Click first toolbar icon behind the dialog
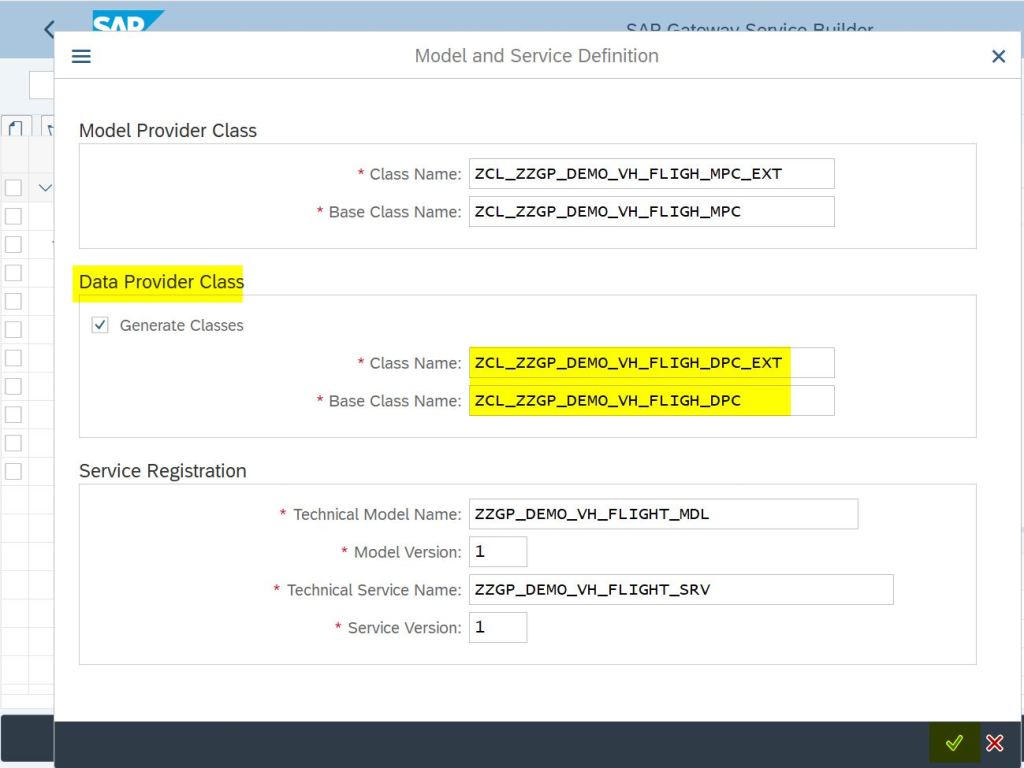This screenshot has height=768, width=1024. coord(16,128)
